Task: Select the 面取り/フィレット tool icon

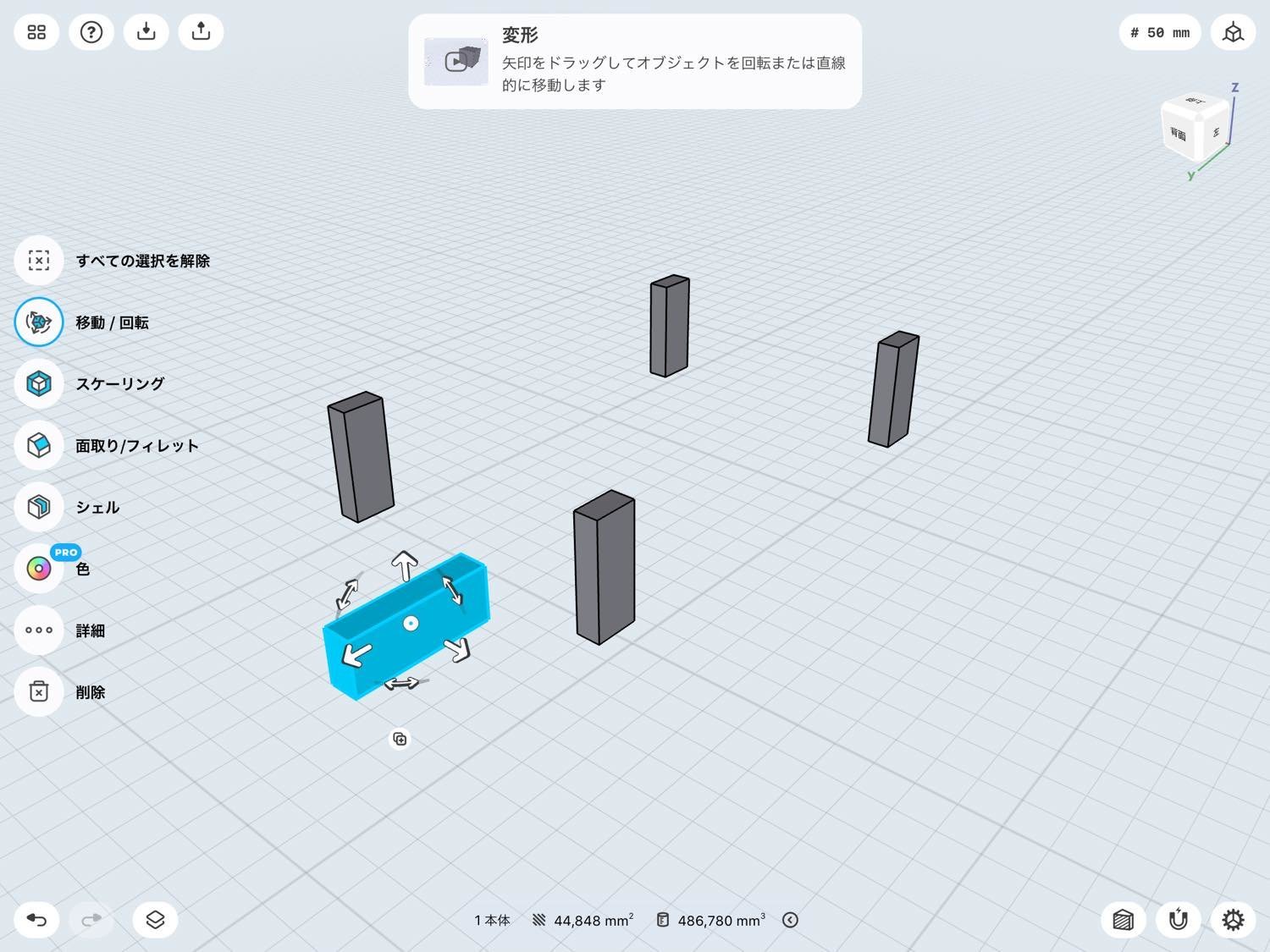Action: (39, 445)
